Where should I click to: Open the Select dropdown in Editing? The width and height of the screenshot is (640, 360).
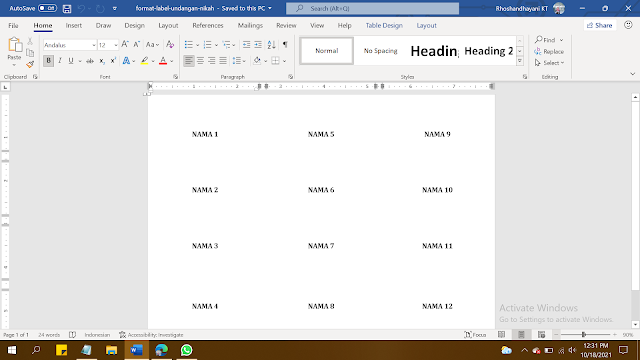point(549,63)
